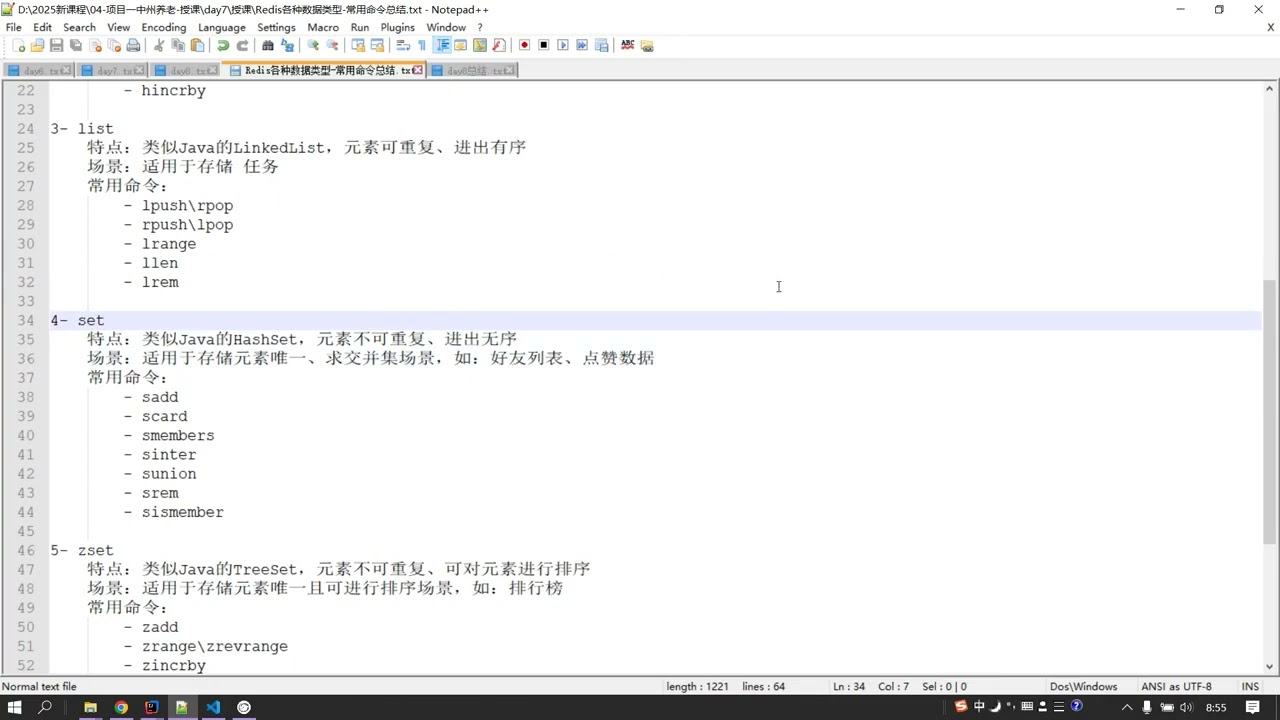Open the Windows Start menu
Image resolution: width=1280 pixels, height=720 pixels.
[x=15, y=707]
